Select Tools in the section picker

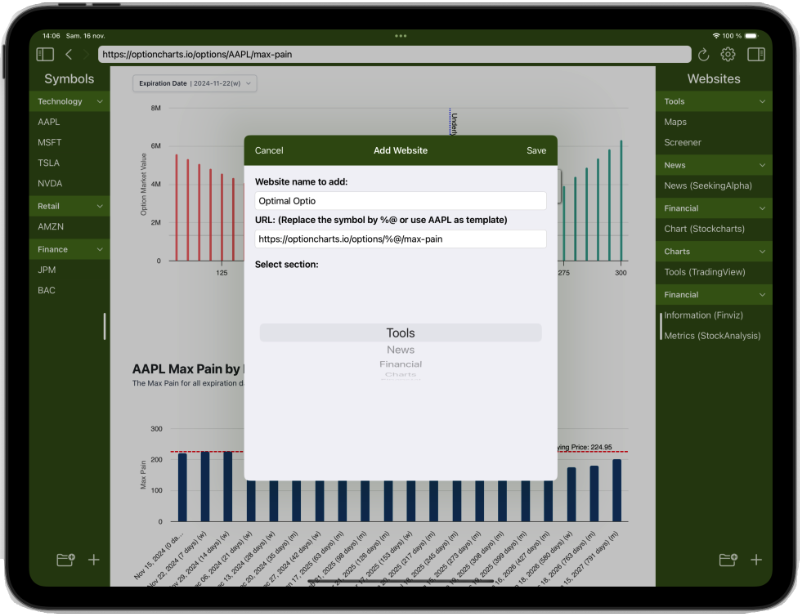pyautogui.click(x=400, y=333)
